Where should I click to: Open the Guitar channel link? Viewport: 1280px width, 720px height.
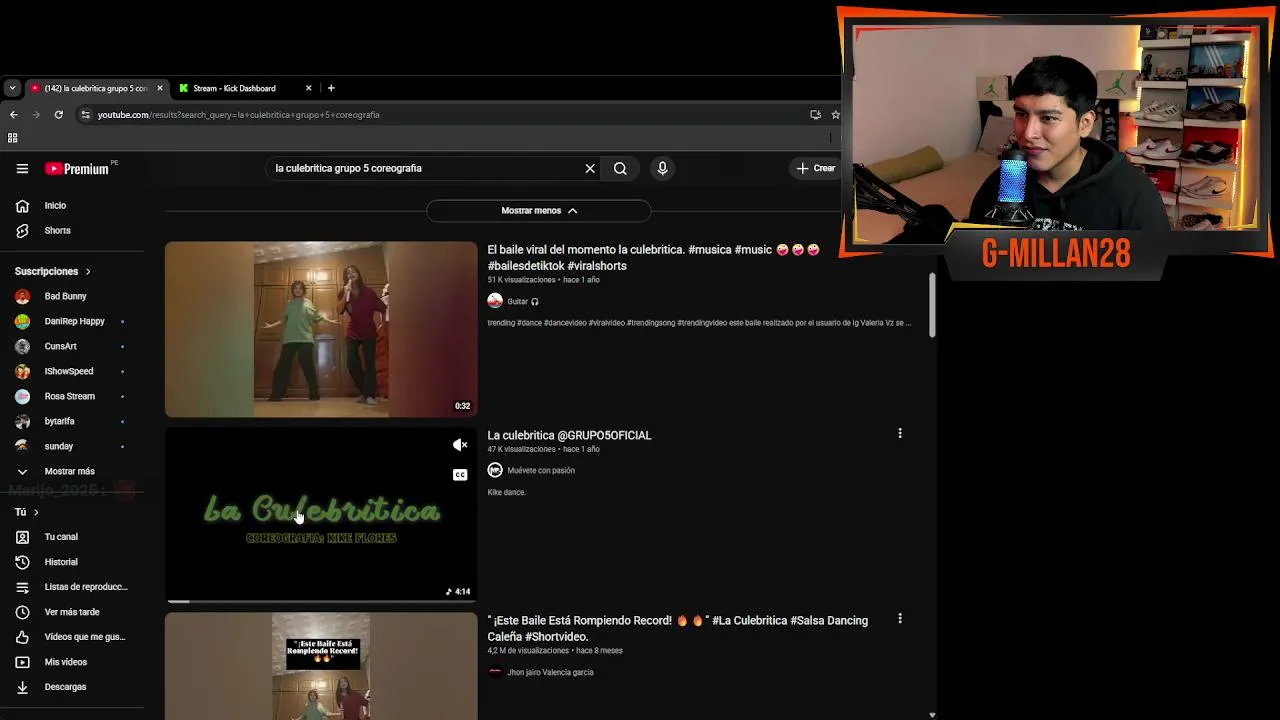[517, 301]
